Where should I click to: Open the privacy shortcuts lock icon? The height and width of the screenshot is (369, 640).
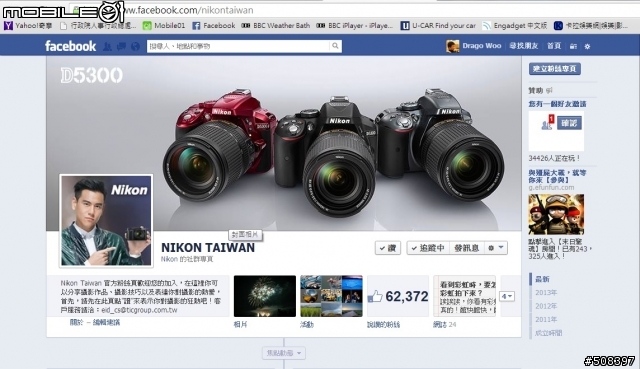573,46
